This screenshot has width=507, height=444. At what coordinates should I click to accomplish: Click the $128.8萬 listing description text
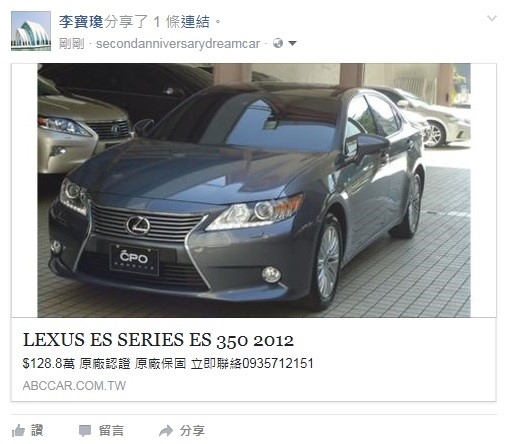point(168,363)
